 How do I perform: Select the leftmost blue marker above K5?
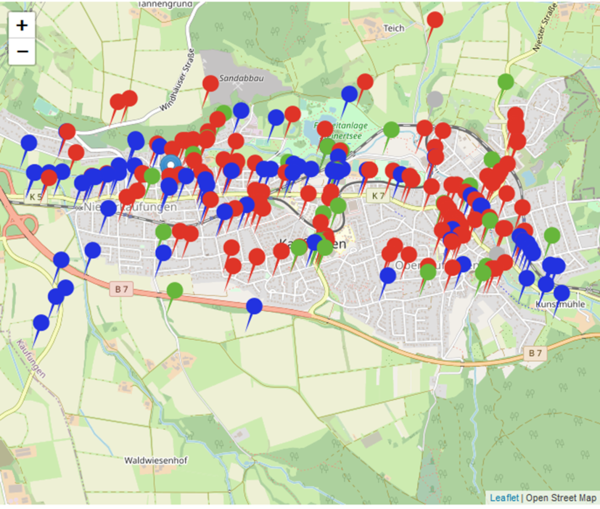tap(28, 144)
